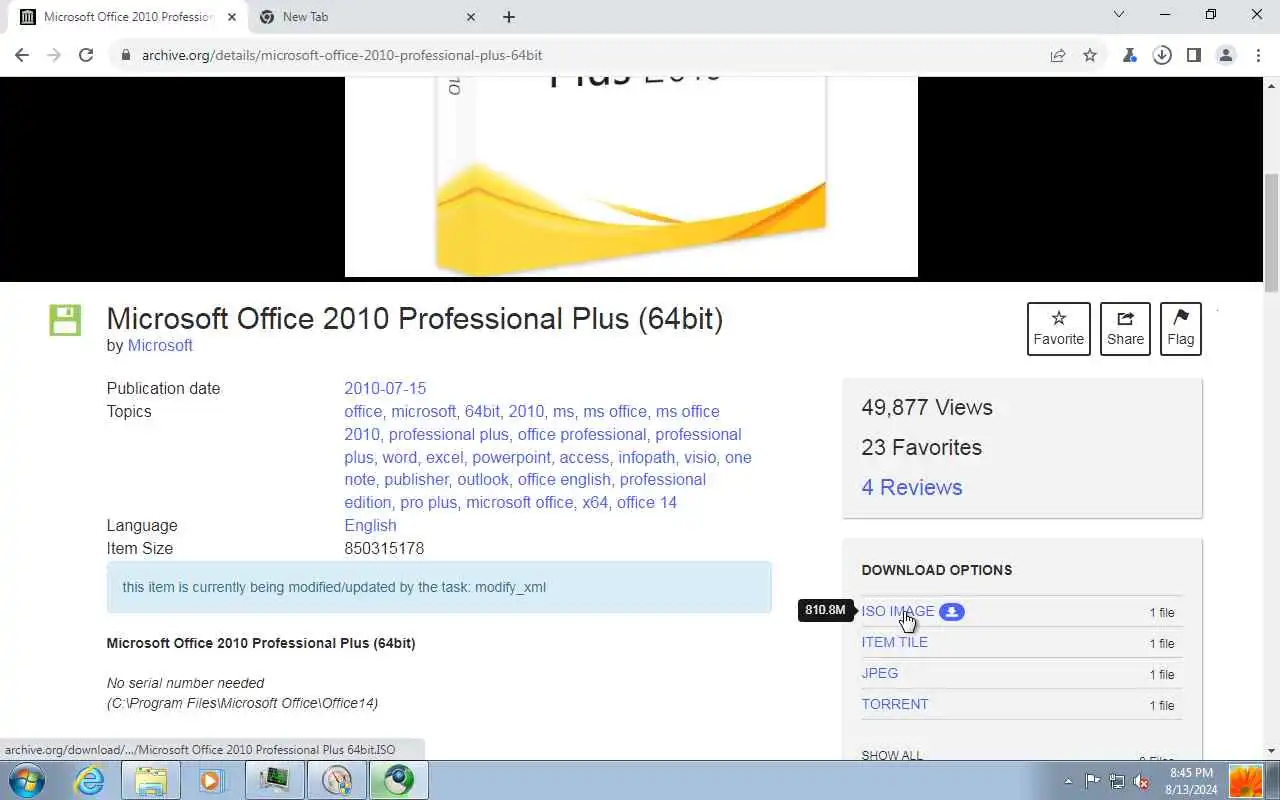Open the JPEG download option
The width and height of the screenshot is (1280, 800).
click(x=880, y=673)
